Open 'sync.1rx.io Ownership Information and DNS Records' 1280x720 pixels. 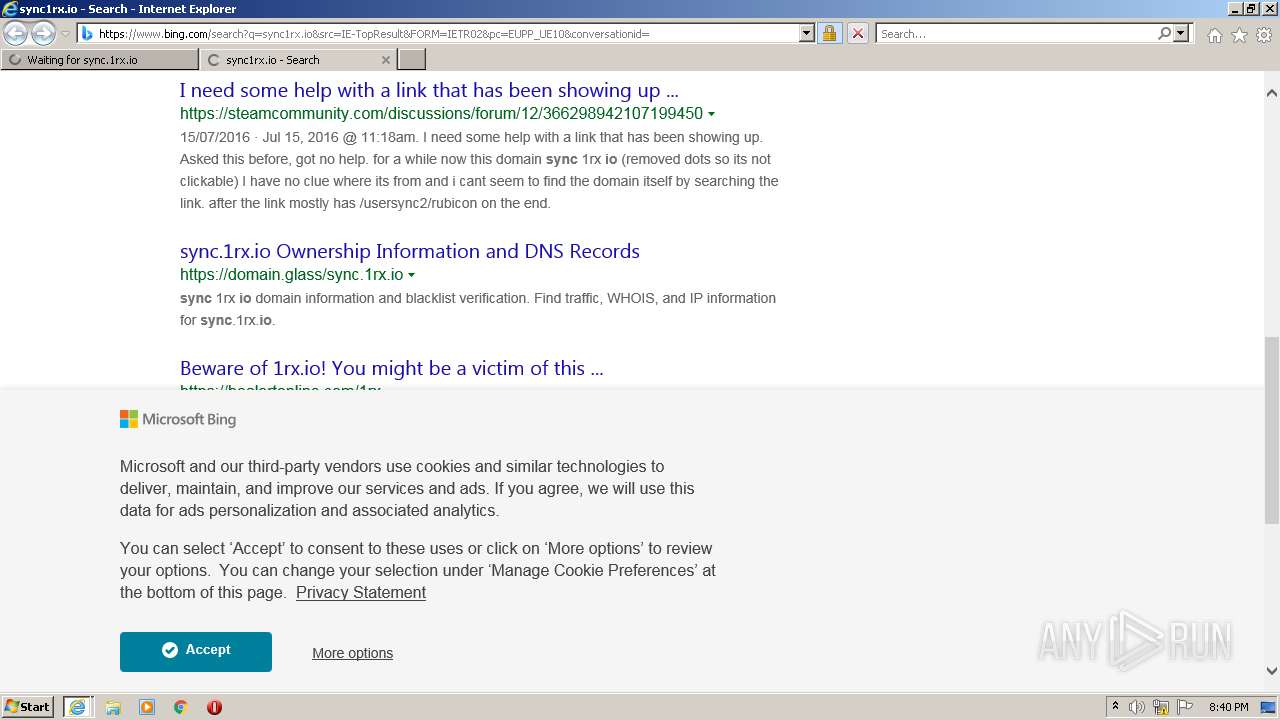click(x=410, y=251)
